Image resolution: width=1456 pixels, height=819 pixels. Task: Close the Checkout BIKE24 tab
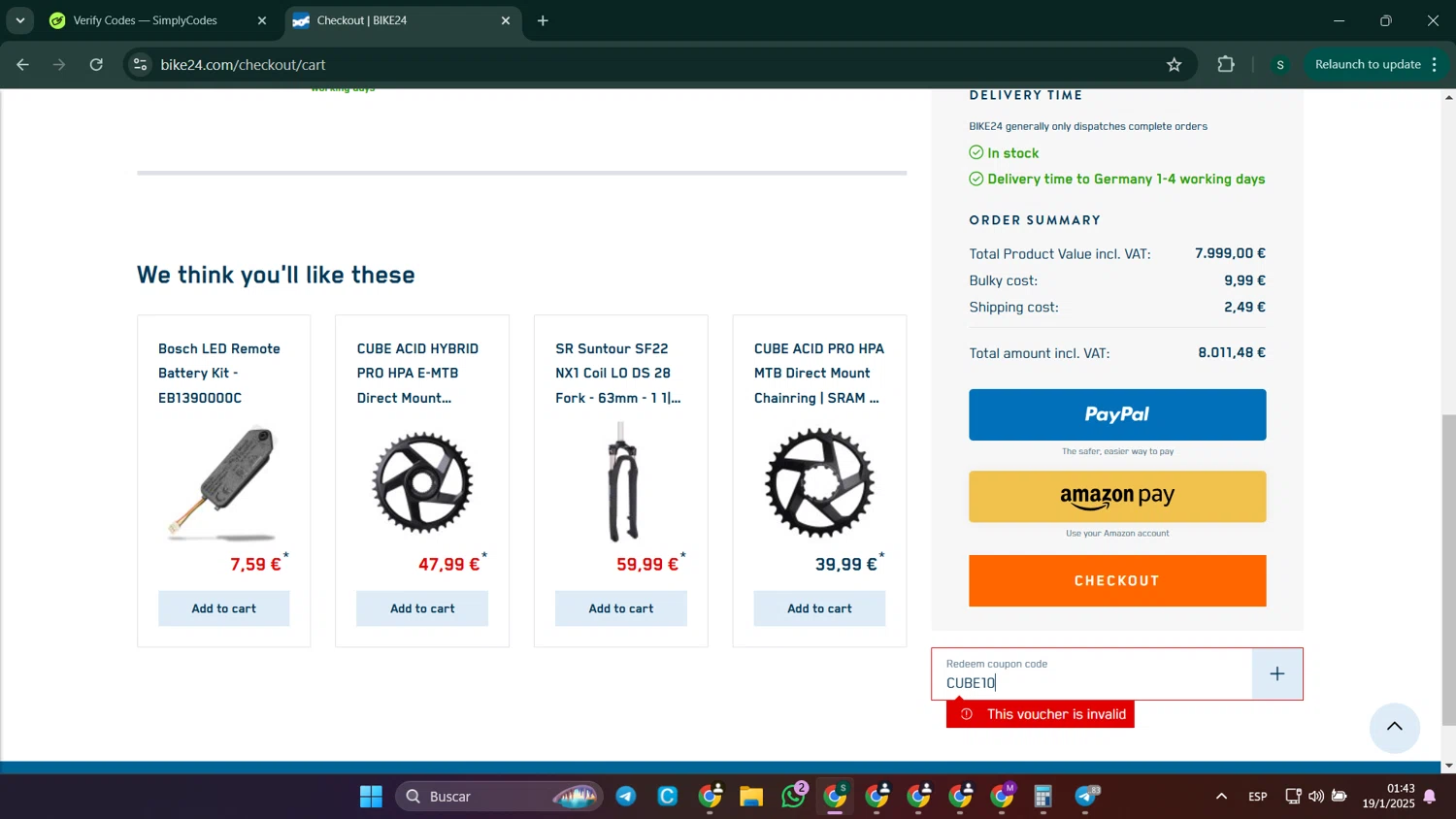click(505, 20)
